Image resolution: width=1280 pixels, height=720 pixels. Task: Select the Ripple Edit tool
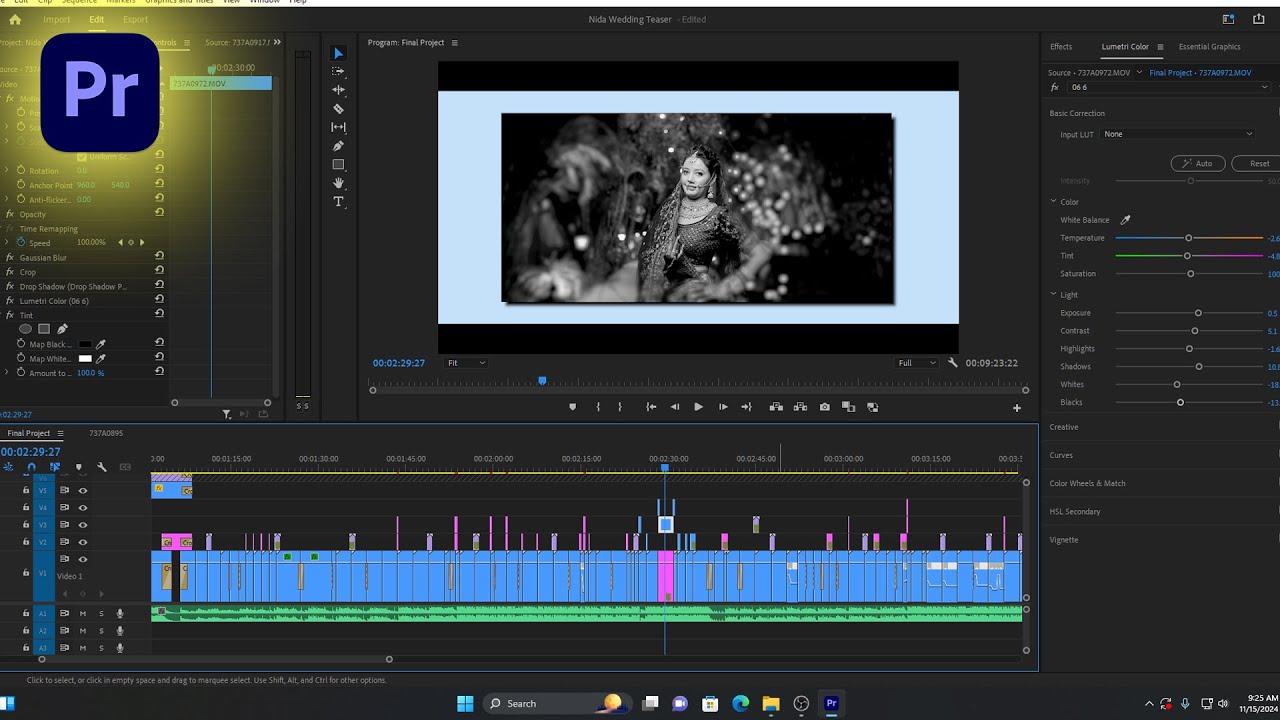(x=338, y=90)
